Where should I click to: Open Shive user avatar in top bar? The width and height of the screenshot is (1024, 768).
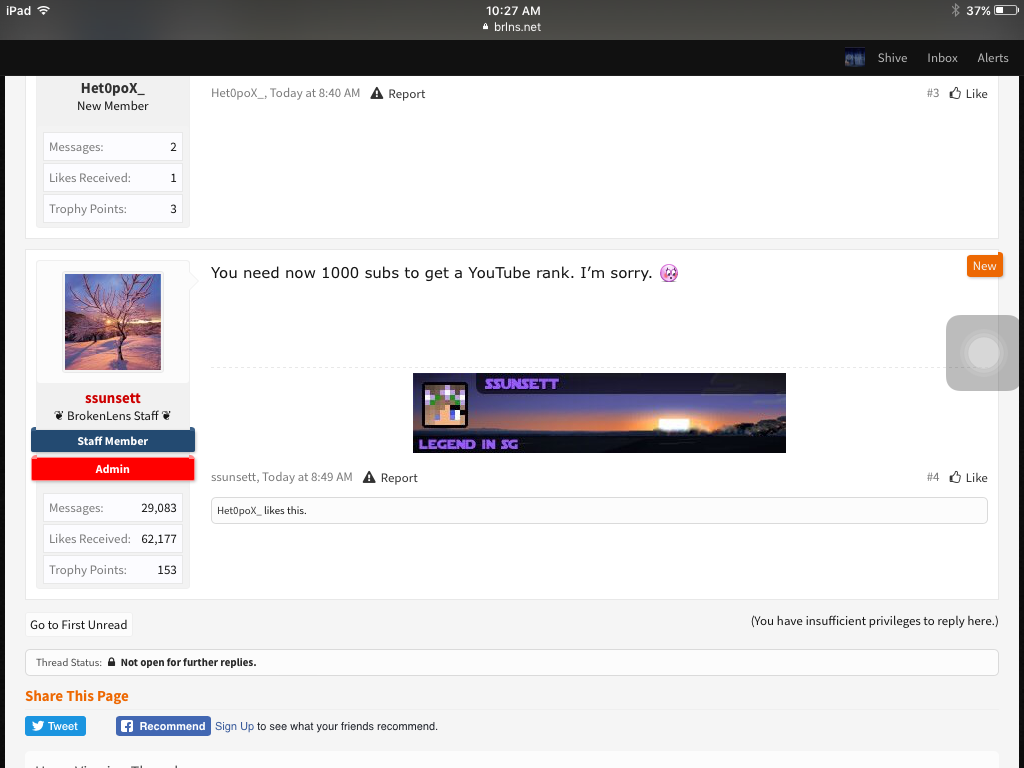click(854, 57)
